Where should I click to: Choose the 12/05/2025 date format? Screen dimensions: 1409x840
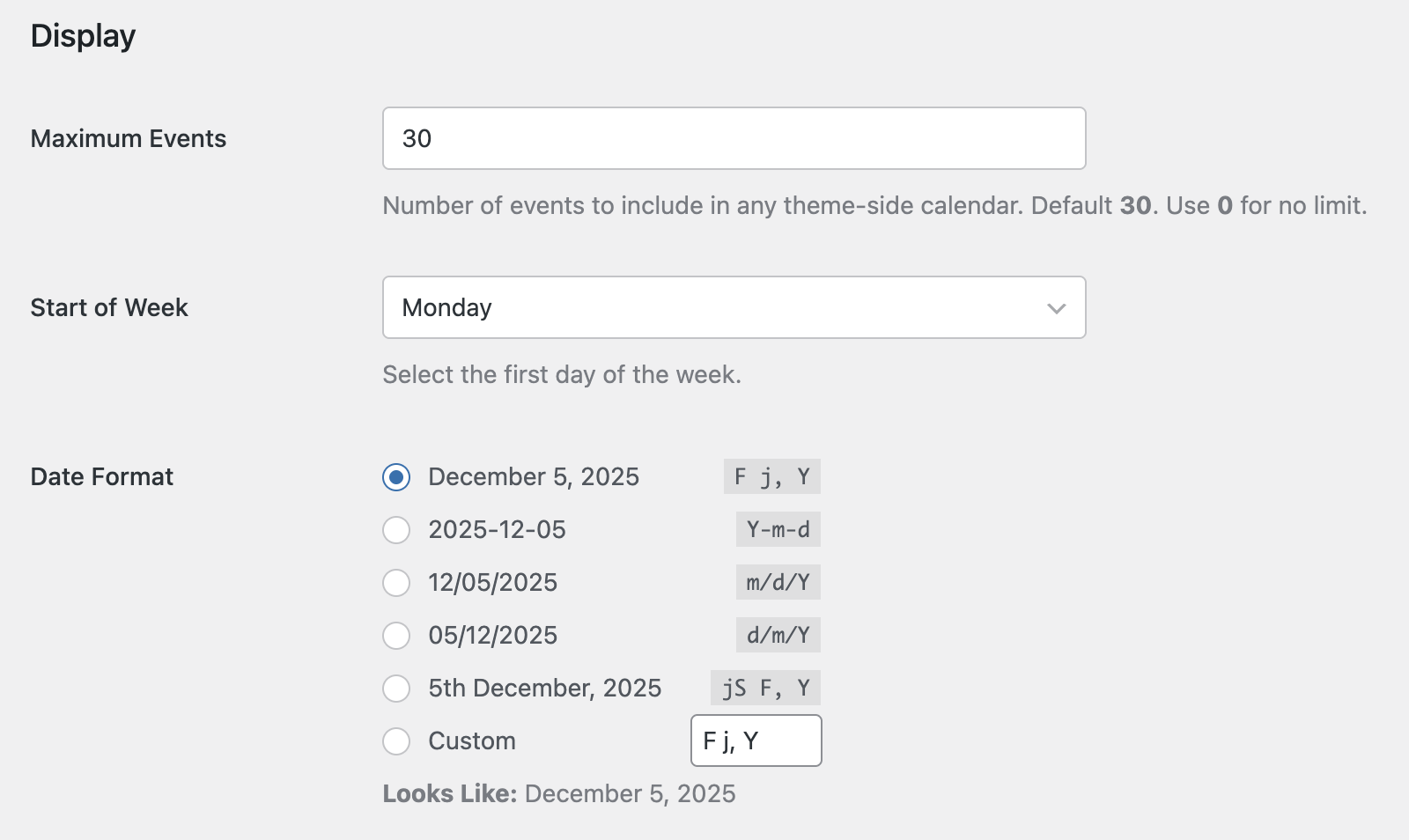(396, 582)
